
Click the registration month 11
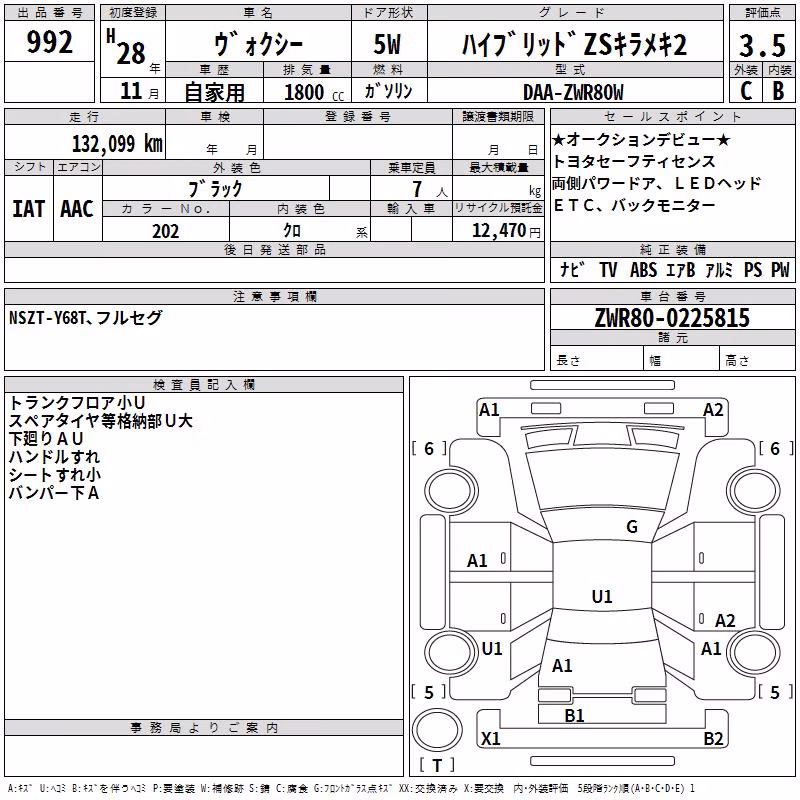131,91
